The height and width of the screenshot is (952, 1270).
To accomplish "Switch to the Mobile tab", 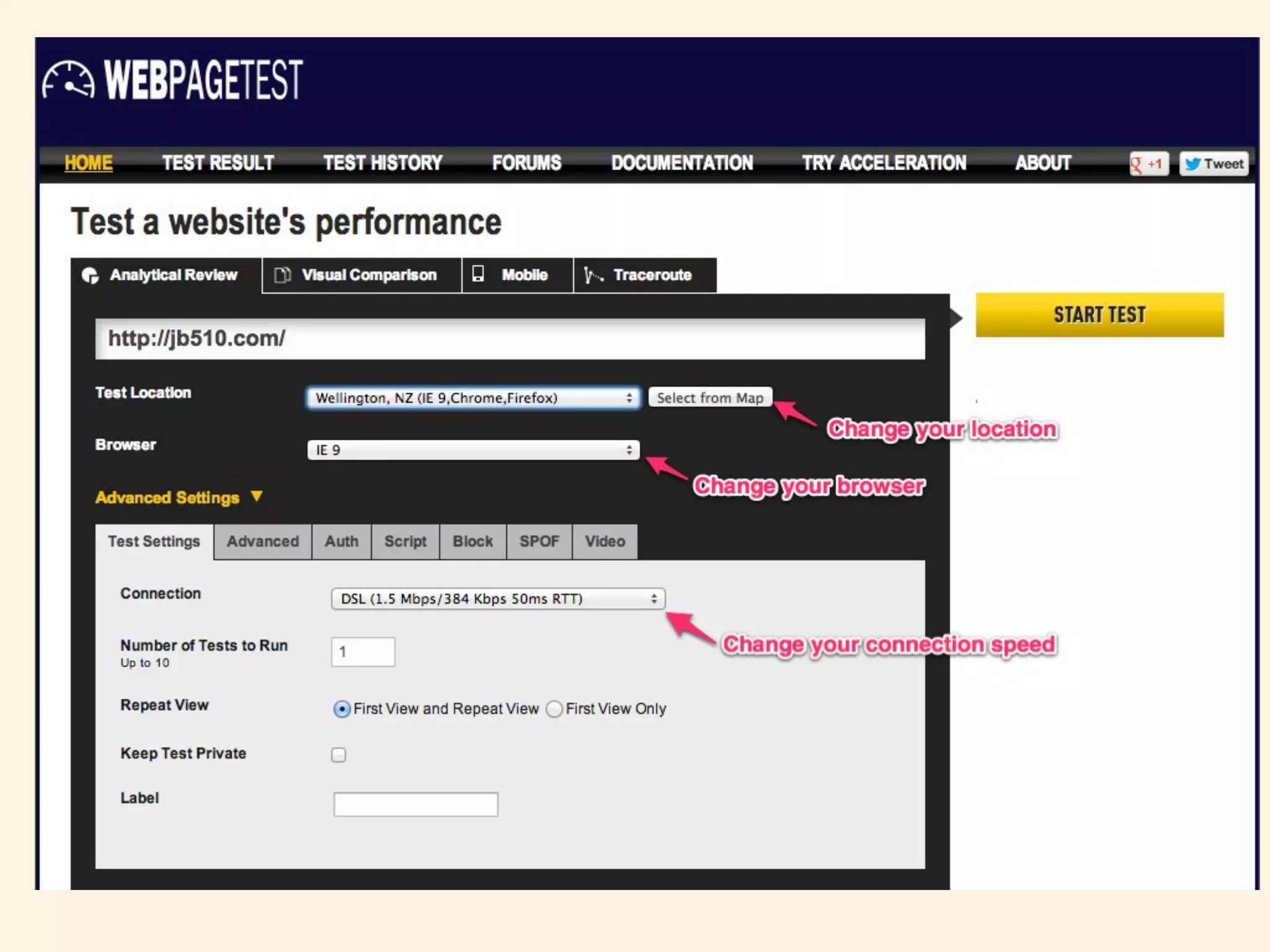I will 518,275.
